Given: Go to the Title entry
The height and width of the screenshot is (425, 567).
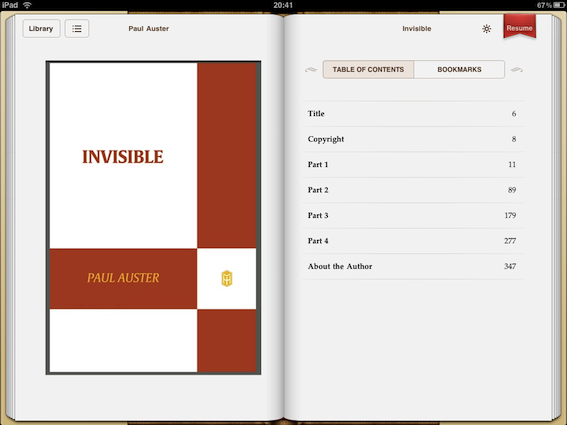Looking at the screenshot, I should click(x=413, y=114).
